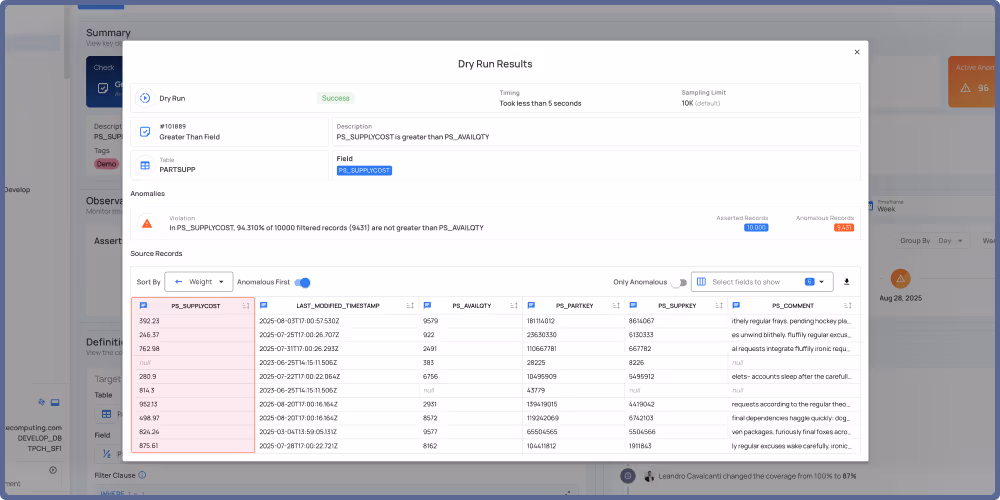Open the Sort By Weight dropdown

pyautogui.click(x=198, y=281)
